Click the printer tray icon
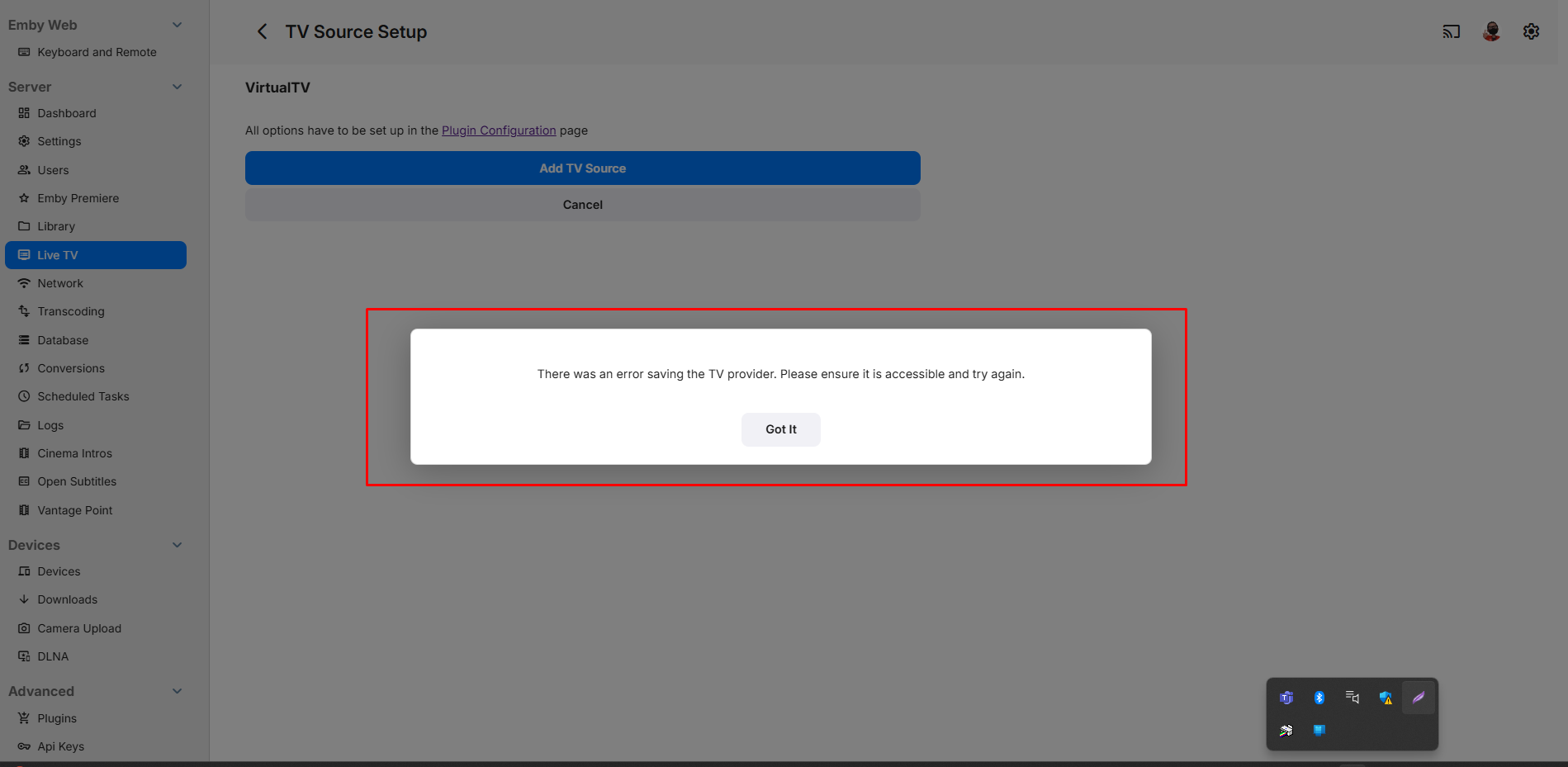 [1286, 731]
